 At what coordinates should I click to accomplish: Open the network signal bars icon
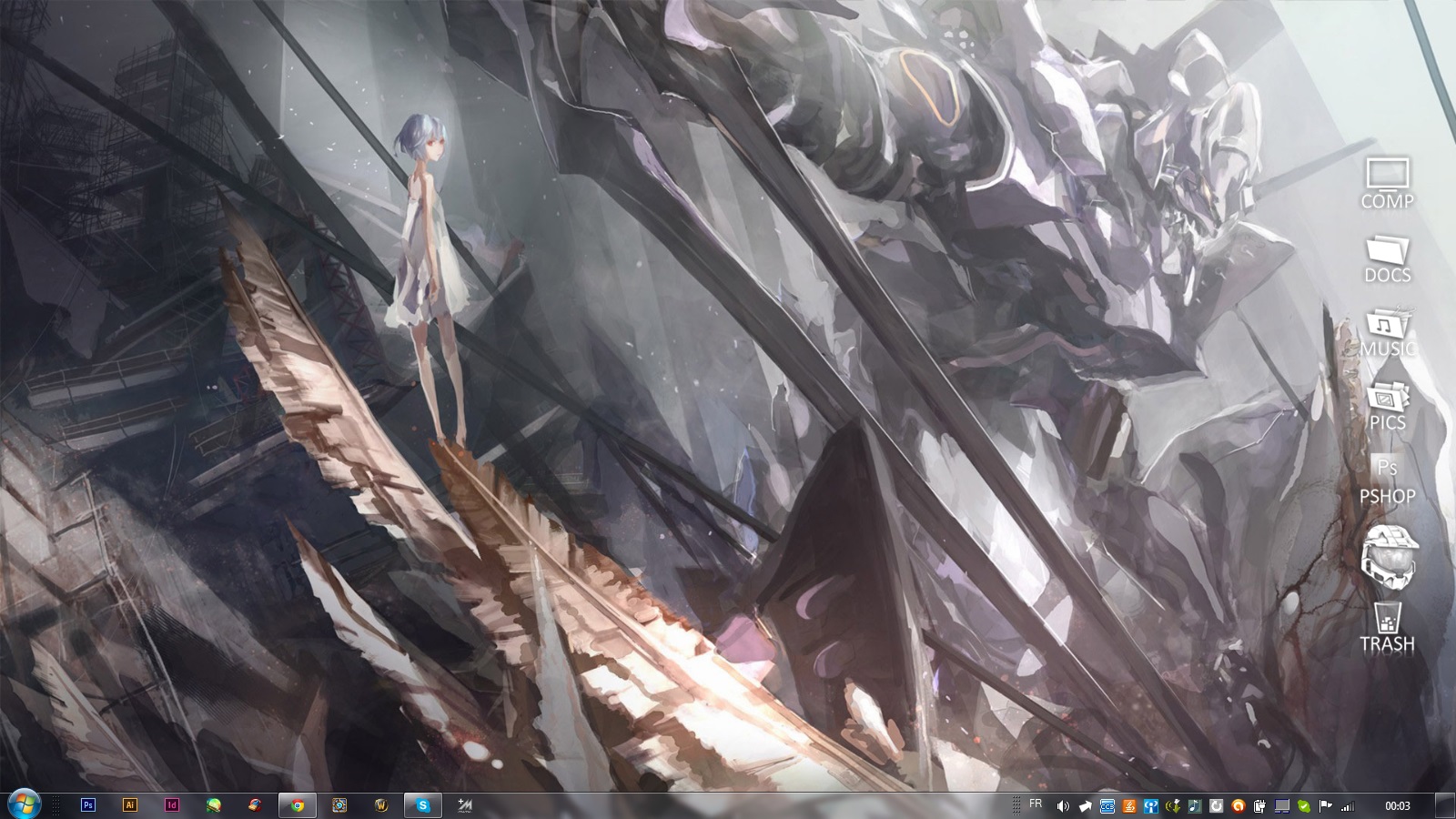(x=1348, y=806)
